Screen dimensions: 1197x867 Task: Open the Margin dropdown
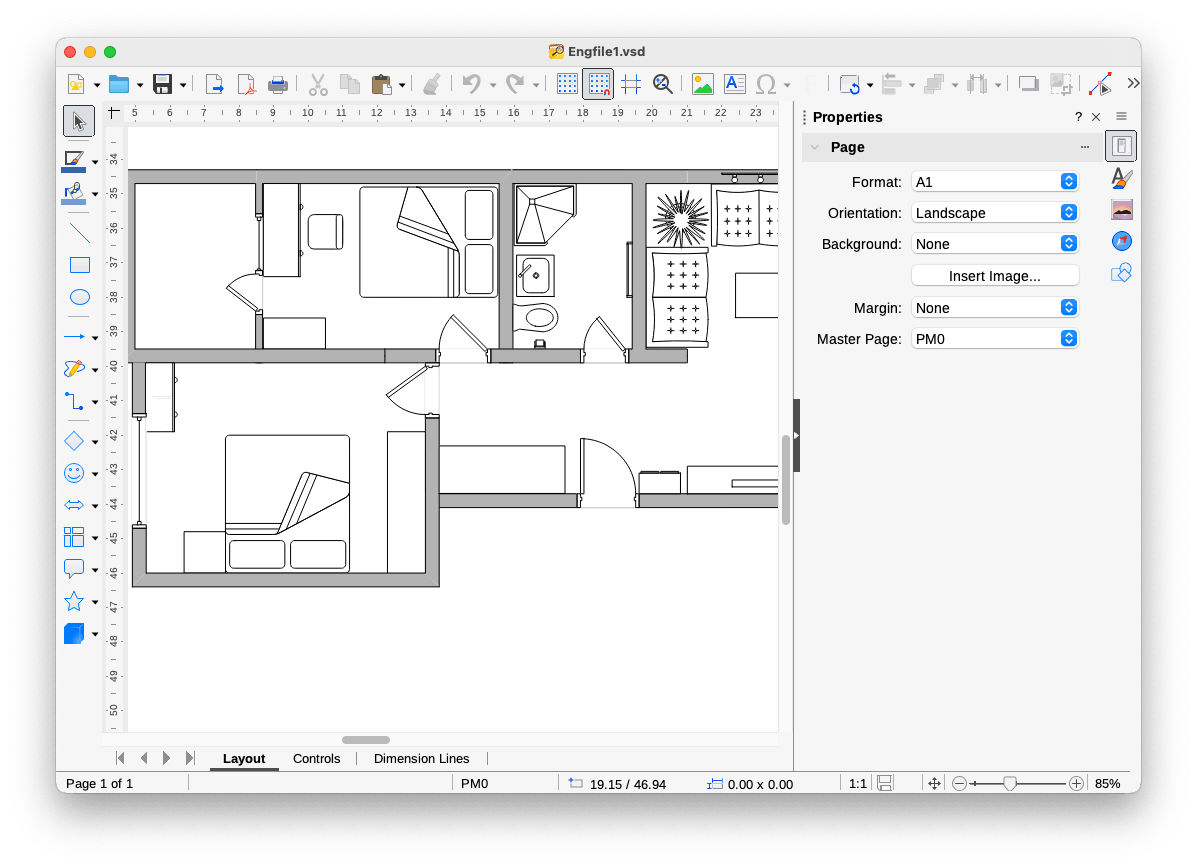[x=995, y=308]
